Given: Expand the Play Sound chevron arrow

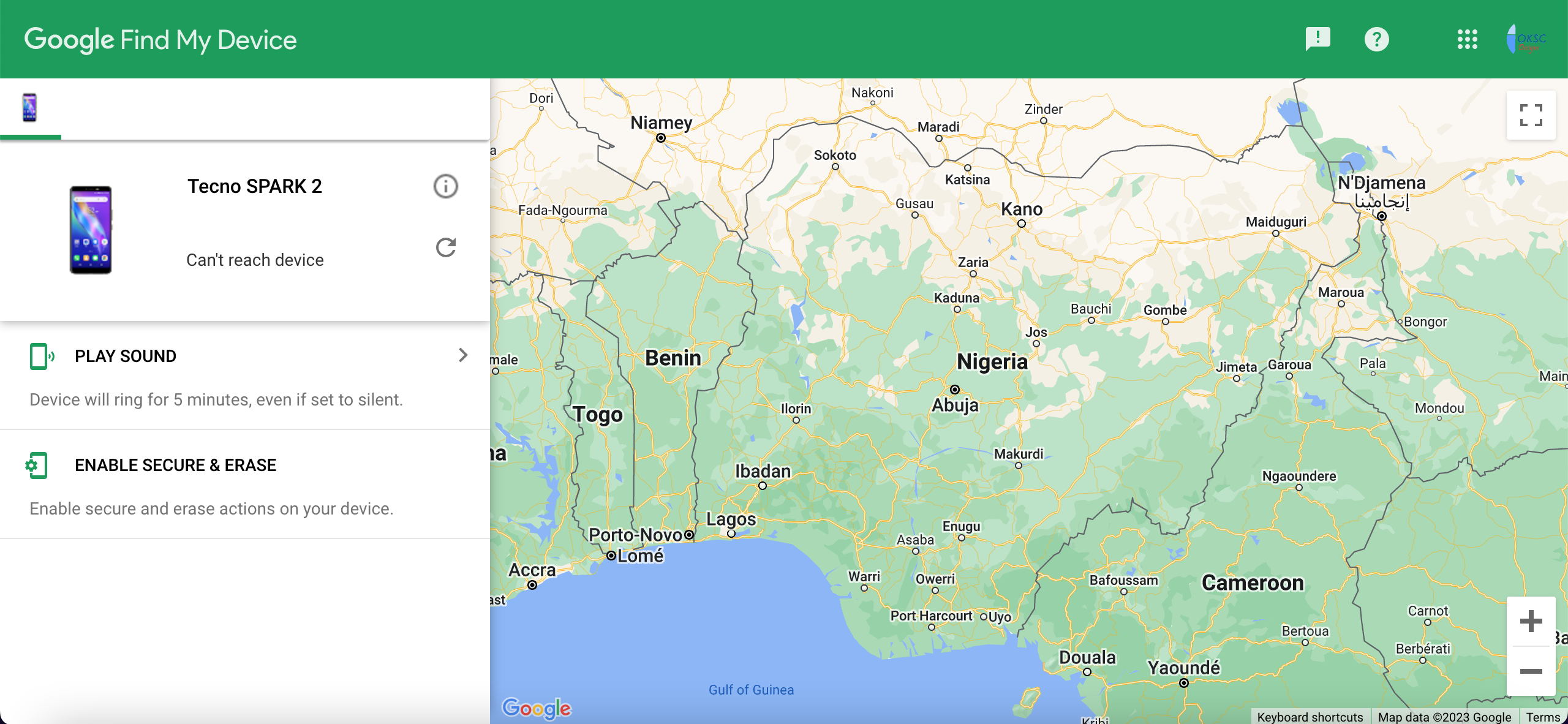Looking at the screenshot, I should [463, 355].
